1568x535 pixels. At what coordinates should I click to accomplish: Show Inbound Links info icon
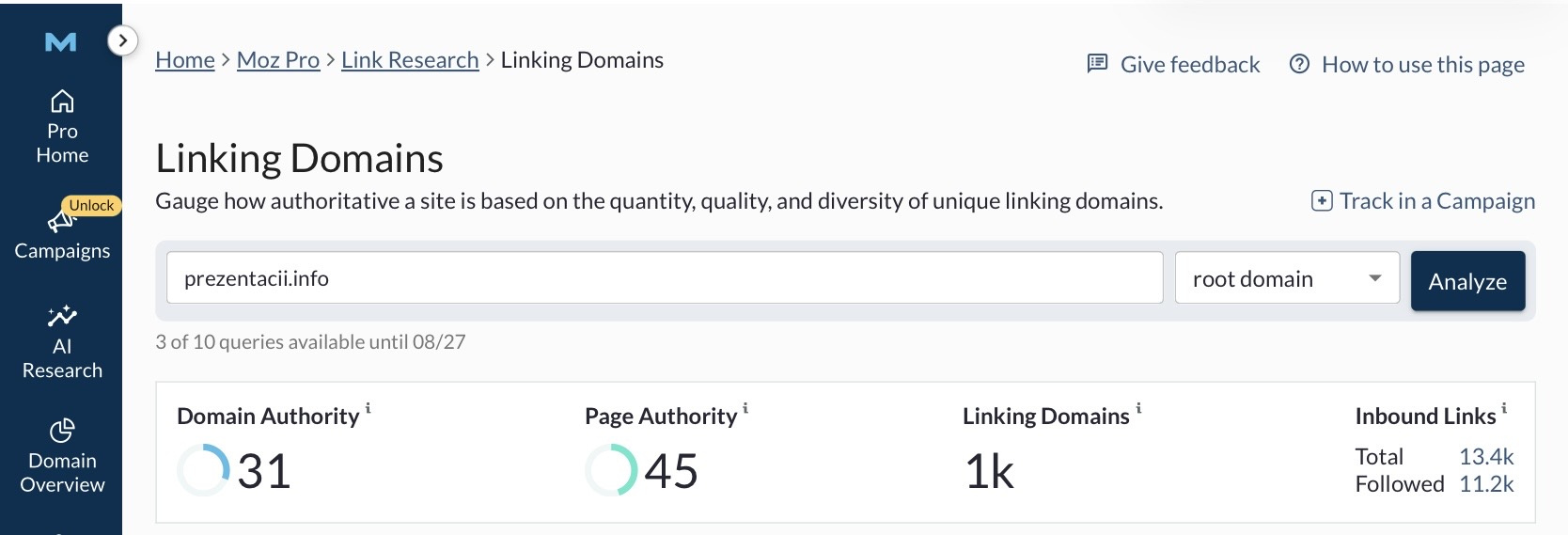[x=1504, y=408]
